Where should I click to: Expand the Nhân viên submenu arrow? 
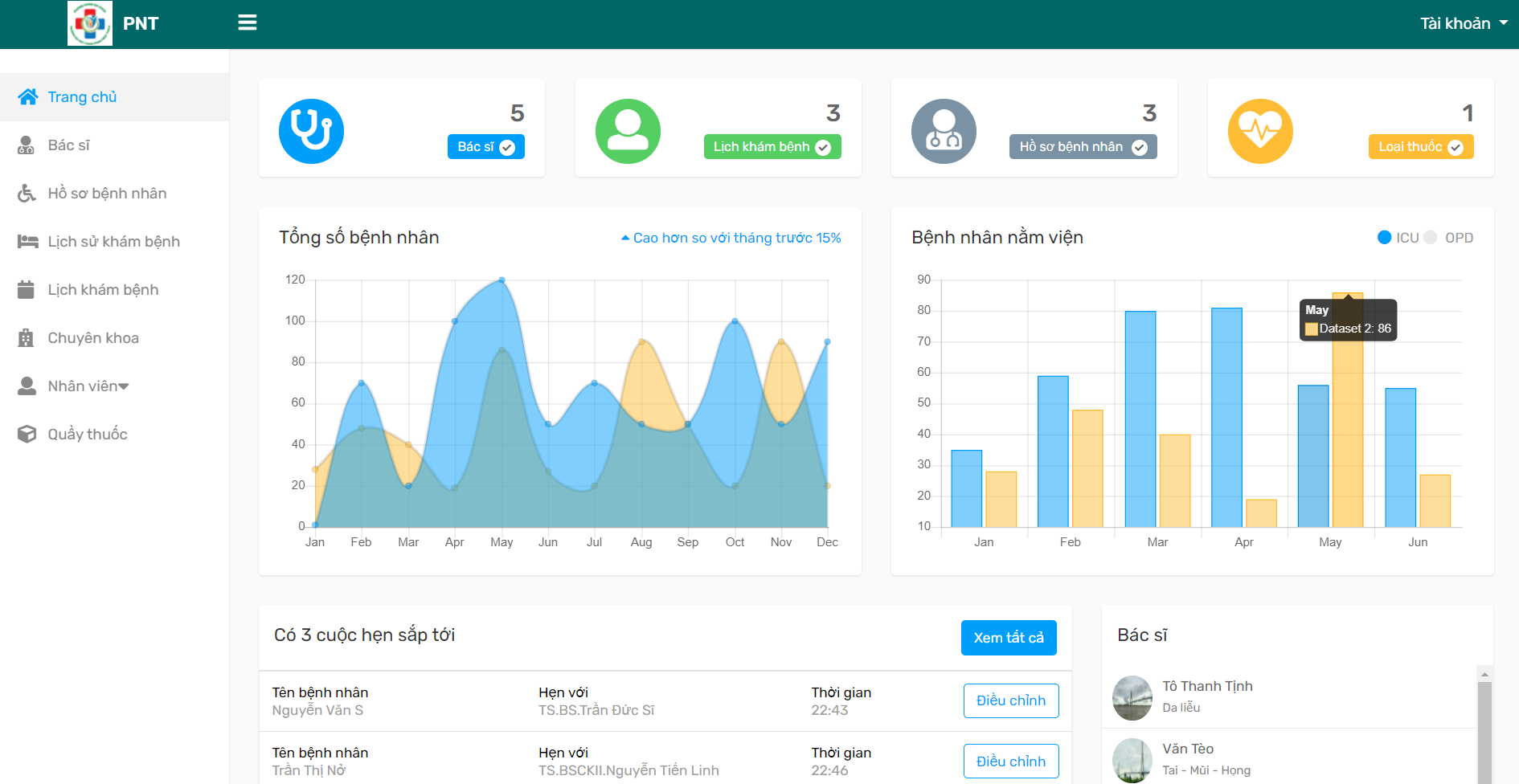(x=124, y=387)
